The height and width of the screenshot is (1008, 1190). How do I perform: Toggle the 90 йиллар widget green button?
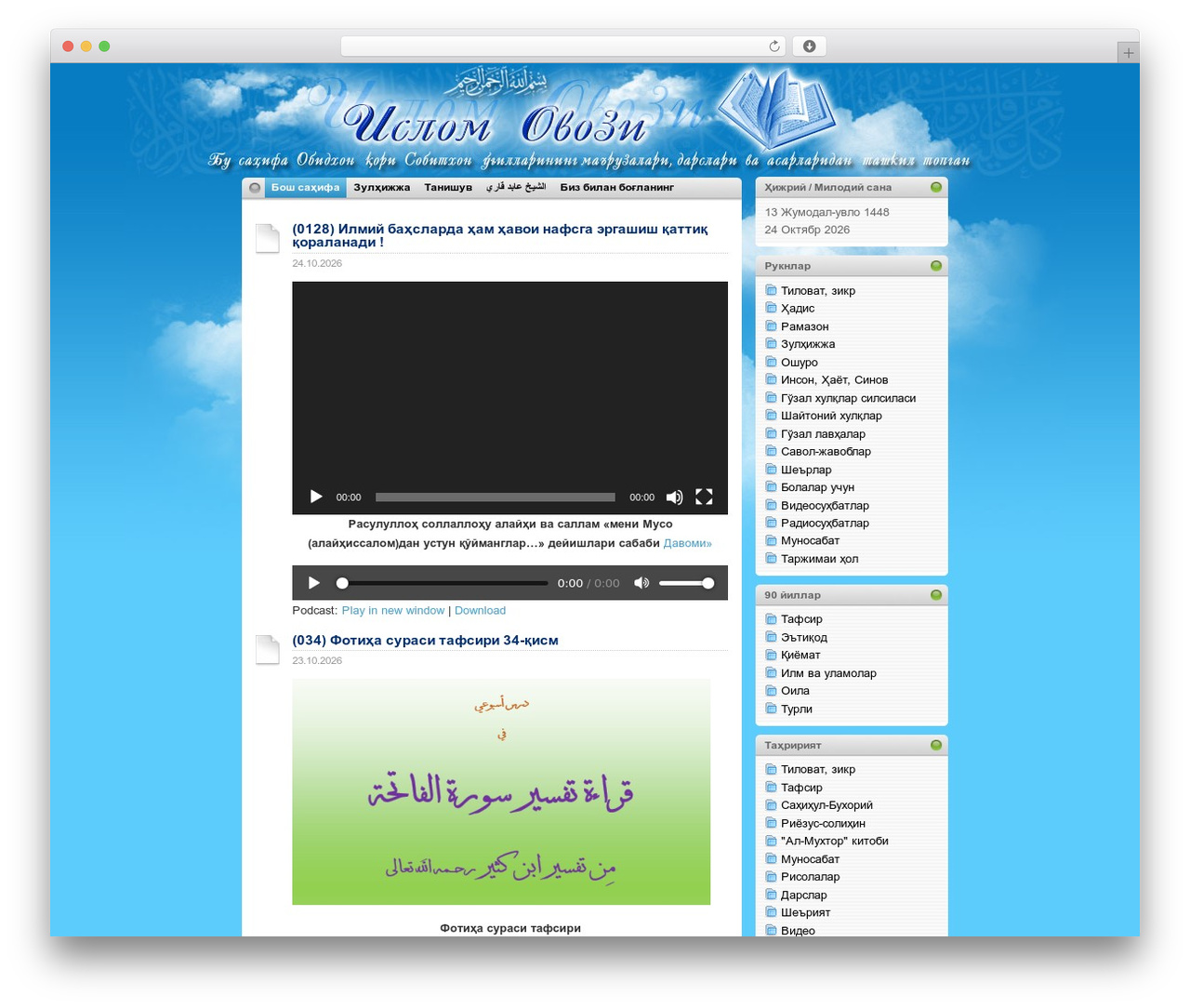coord(936,595)
